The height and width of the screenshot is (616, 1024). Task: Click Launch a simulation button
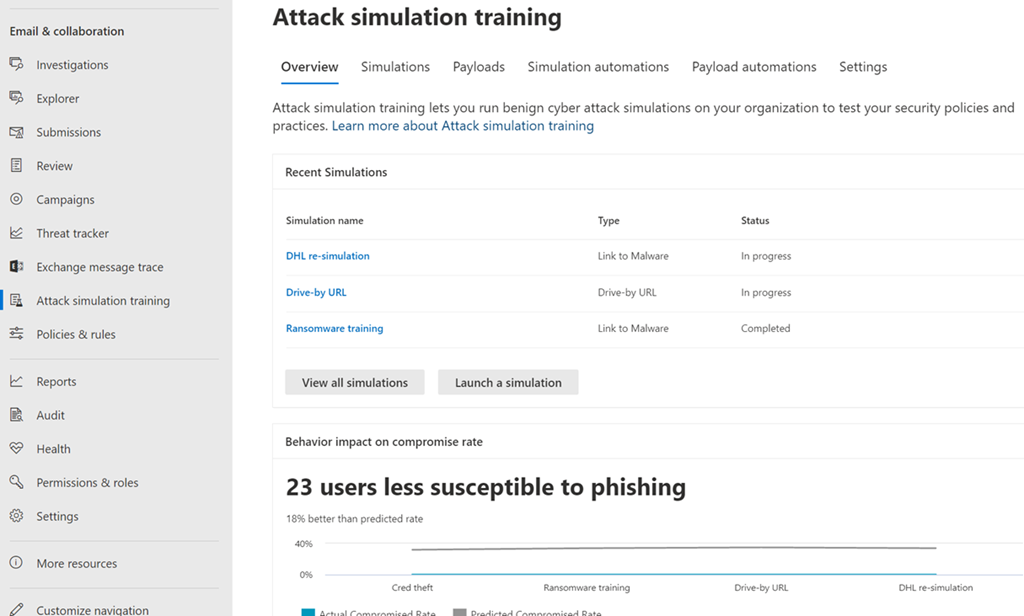tap(508, 382)
